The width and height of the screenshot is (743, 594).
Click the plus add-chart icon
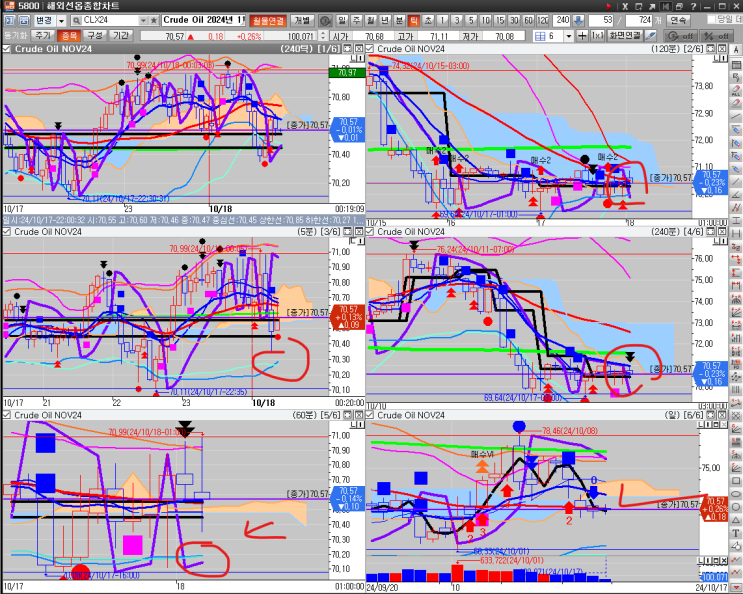[582, 36]
